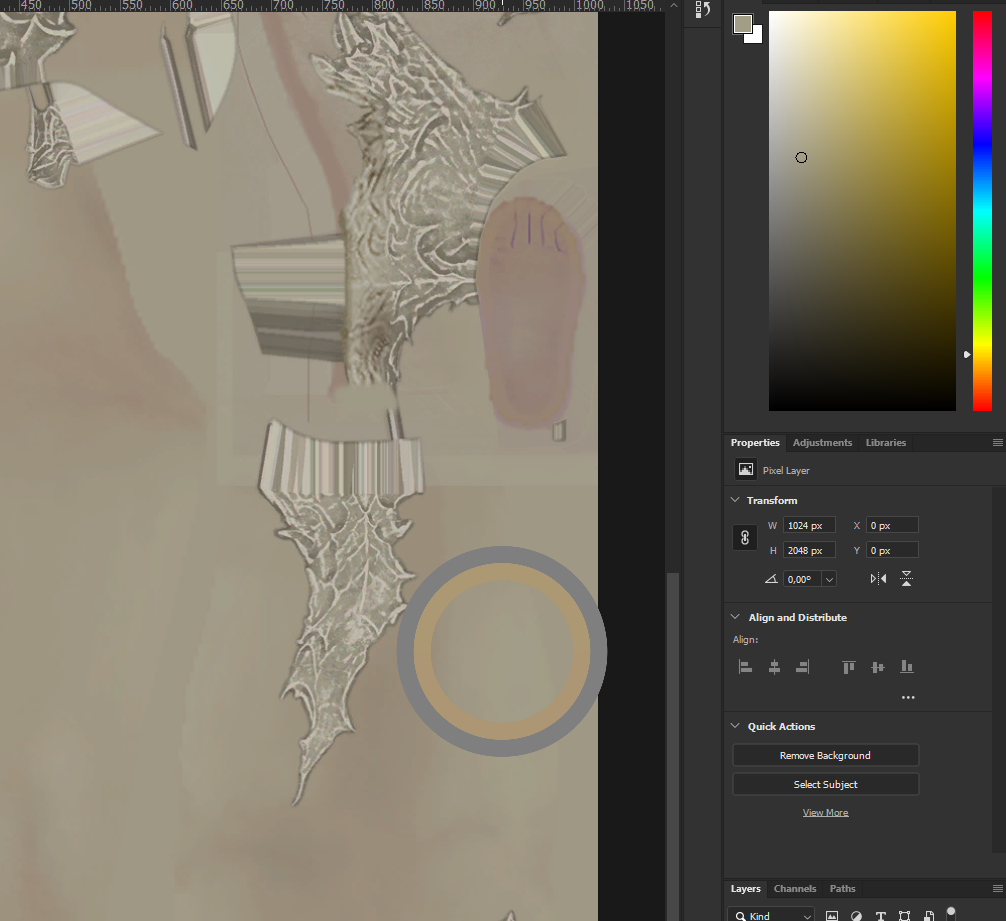Image resolution: width=1006 pixels, height=921 pixels.
Task: Open more align options (three dots)
Action: (x=908, y=697)
